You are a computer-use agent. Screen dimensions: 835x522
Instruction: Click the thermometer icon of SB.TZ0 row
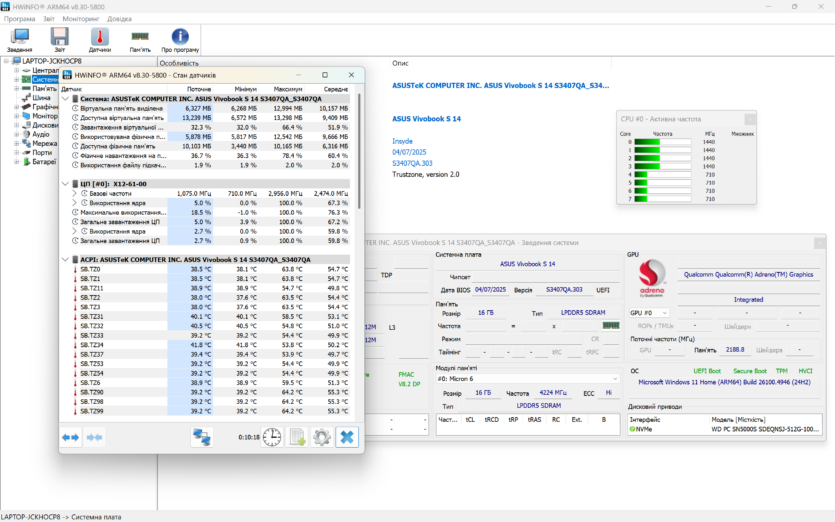coord(75,270)
